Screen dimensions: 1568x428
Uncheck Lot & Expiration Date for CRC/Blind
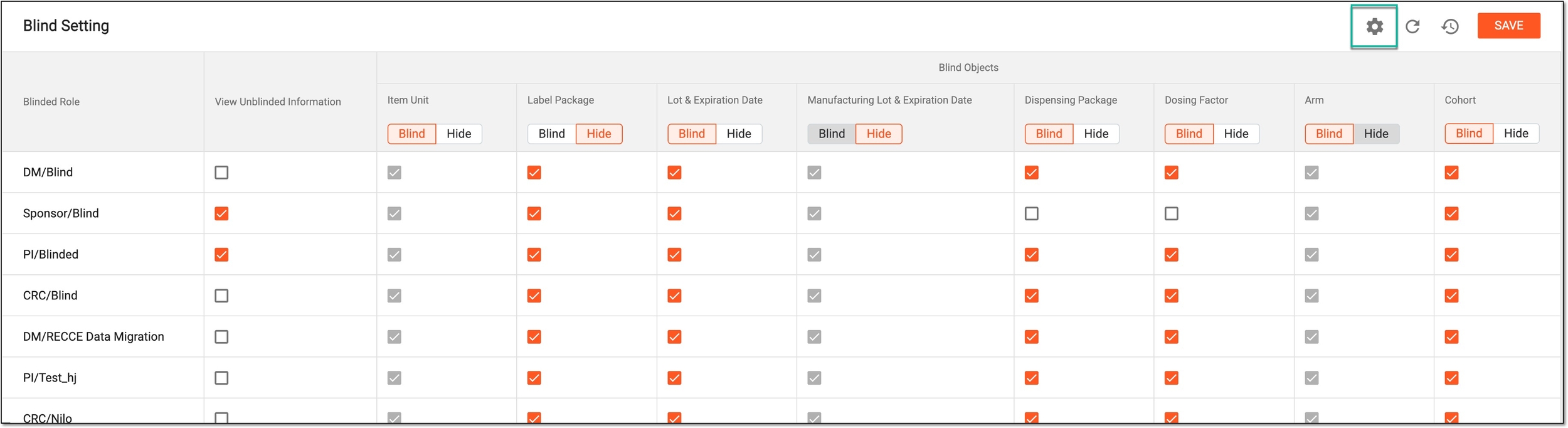click(x=674, y=296)
